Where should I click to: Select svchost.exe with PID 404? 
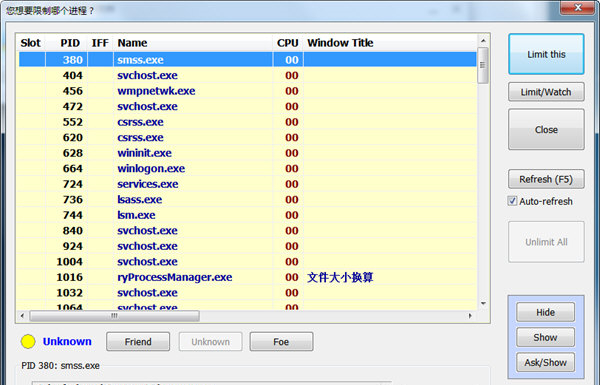[x=248, y=75]
